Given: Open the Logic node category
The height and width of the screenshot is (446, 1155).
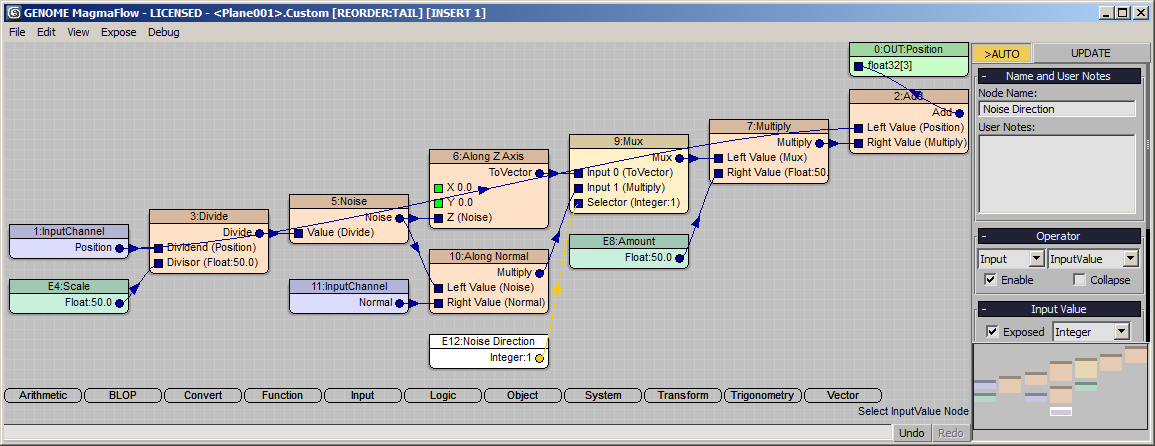Looking at the screenshot, I should (x=443, y=395).
